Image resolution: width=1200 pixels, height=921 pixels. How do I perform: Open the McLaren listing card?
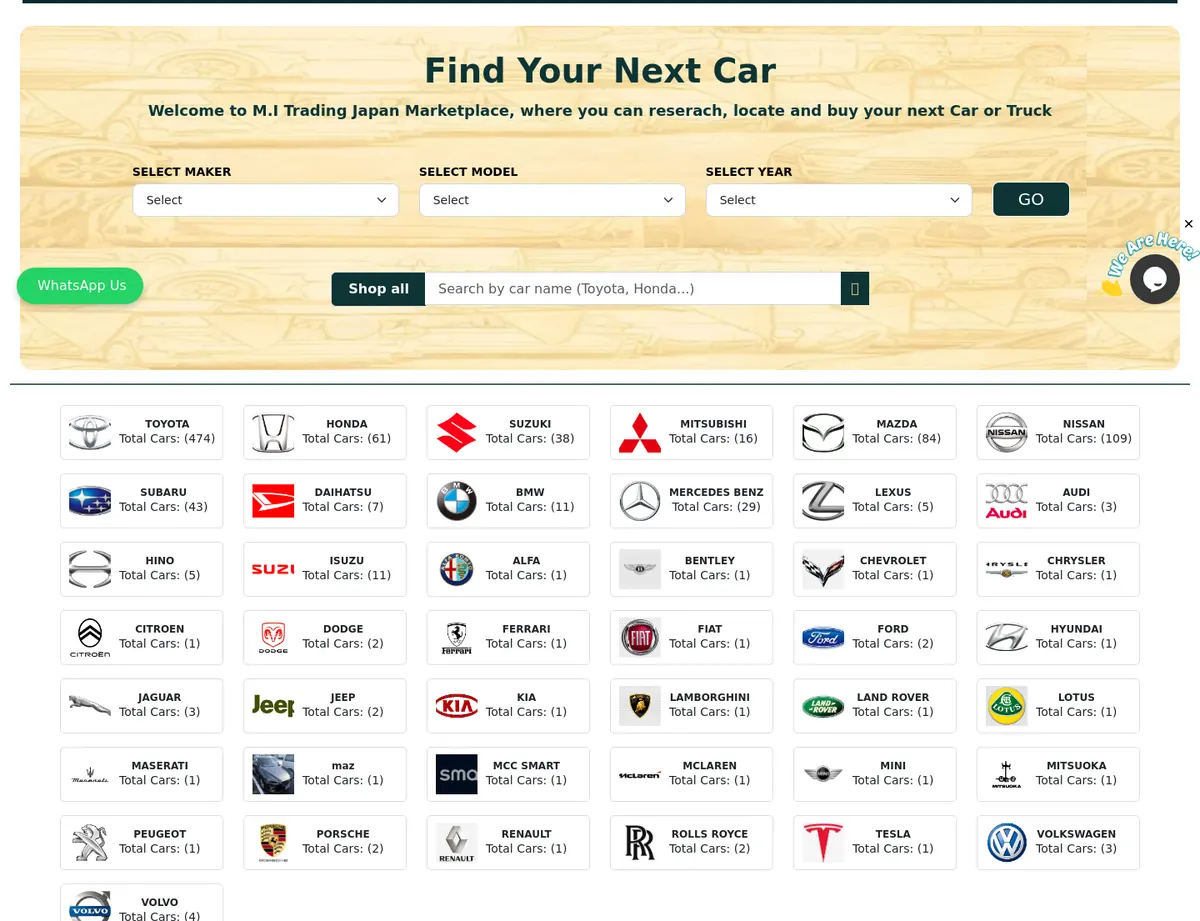coord(691,774)
